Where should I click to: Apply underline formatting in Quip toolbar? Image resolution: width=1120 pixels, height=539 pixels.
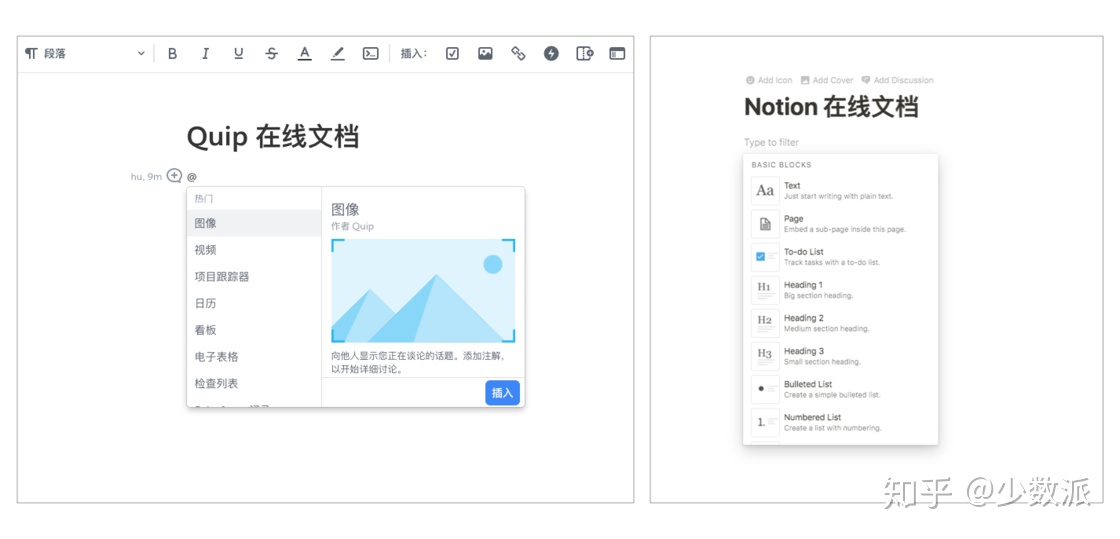pyautogui.click(x=239, y=54)
